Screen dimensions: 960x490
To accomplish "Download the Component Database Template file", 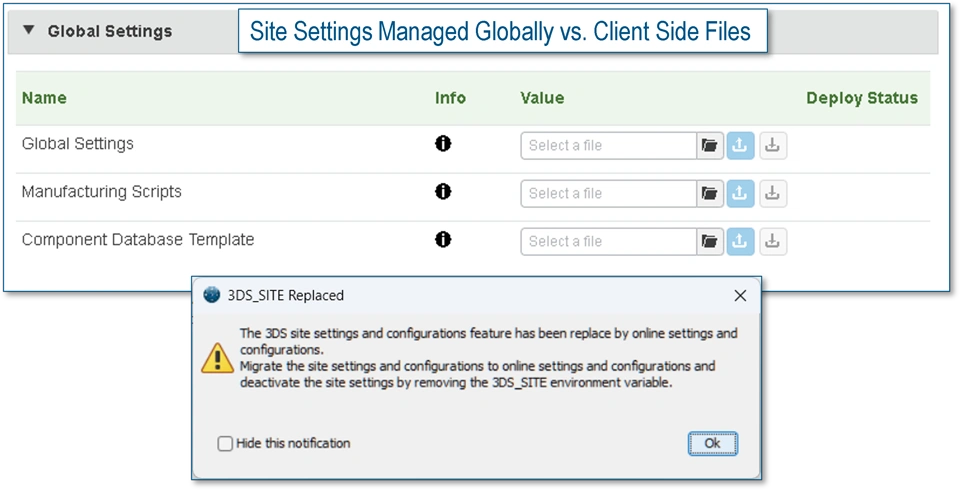I will pyautogui.click(x=772, y=241).
